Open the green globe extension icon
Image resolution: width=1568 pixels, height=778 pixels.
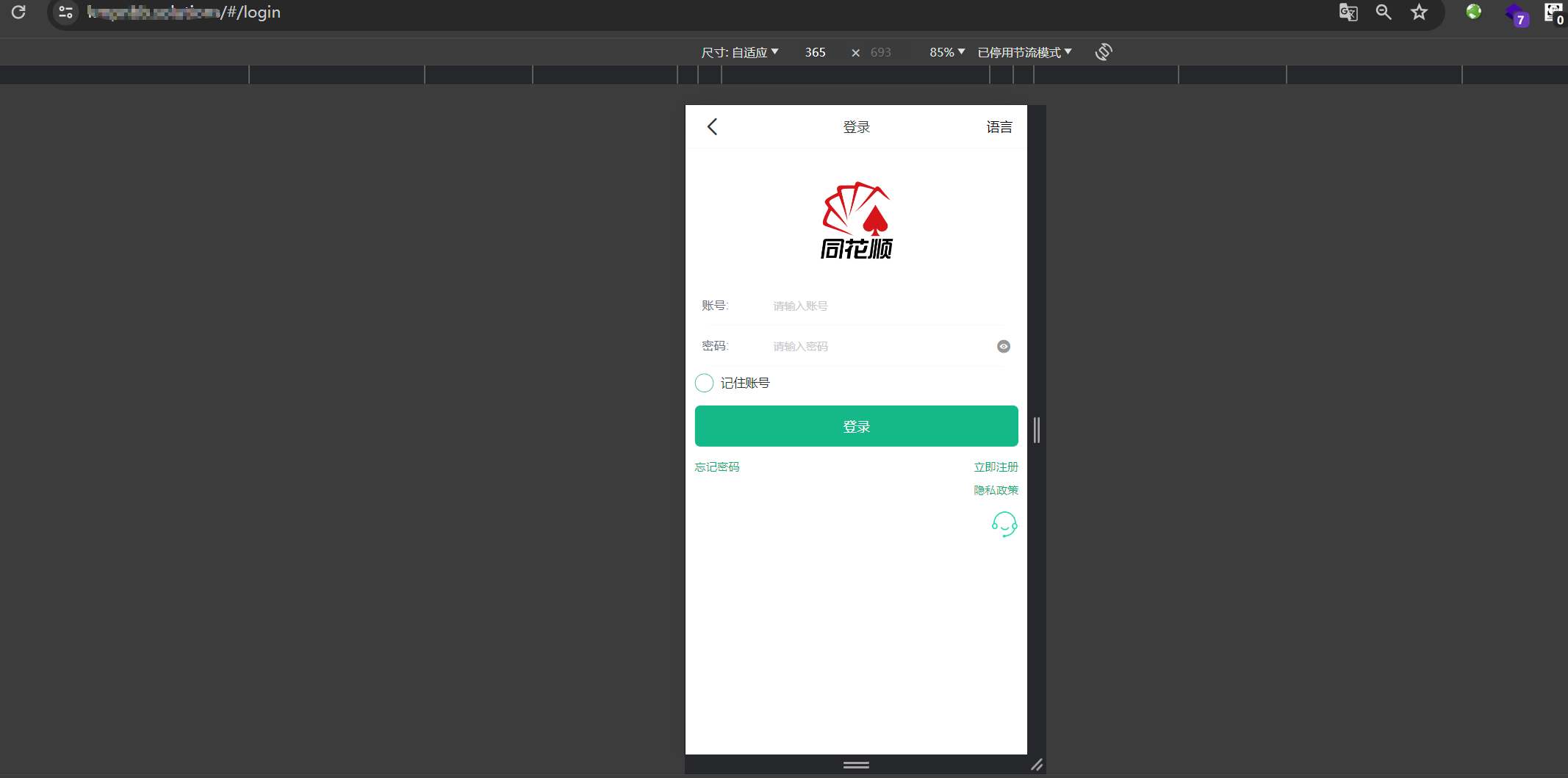click(x=1473, y=12)
